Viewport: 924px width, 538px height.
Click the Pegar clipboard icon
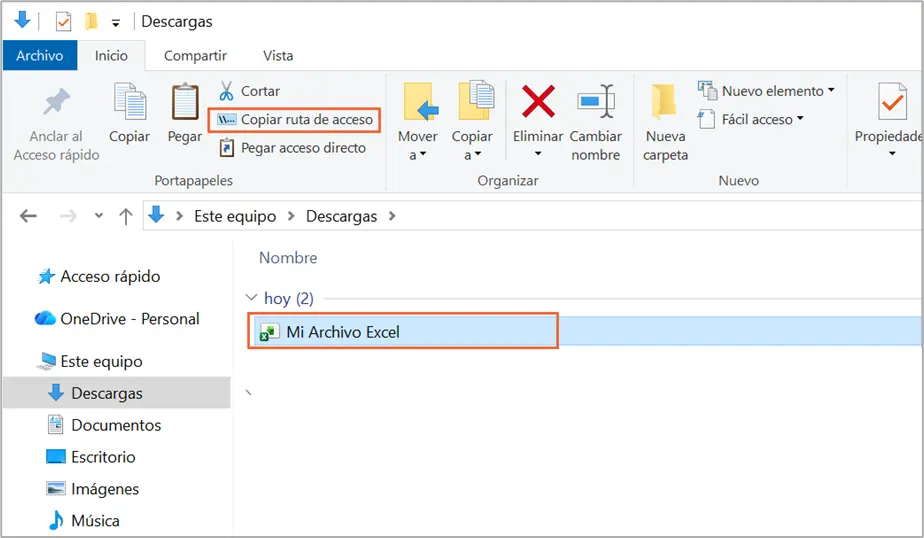[x=184, y=102]
